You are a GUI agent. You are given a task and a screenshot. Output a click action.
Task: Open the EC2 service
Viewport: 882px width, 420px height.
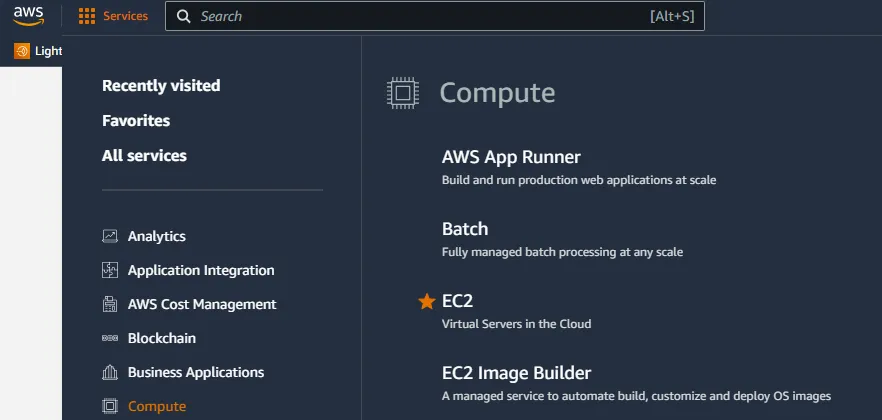[x=457, y=301]
